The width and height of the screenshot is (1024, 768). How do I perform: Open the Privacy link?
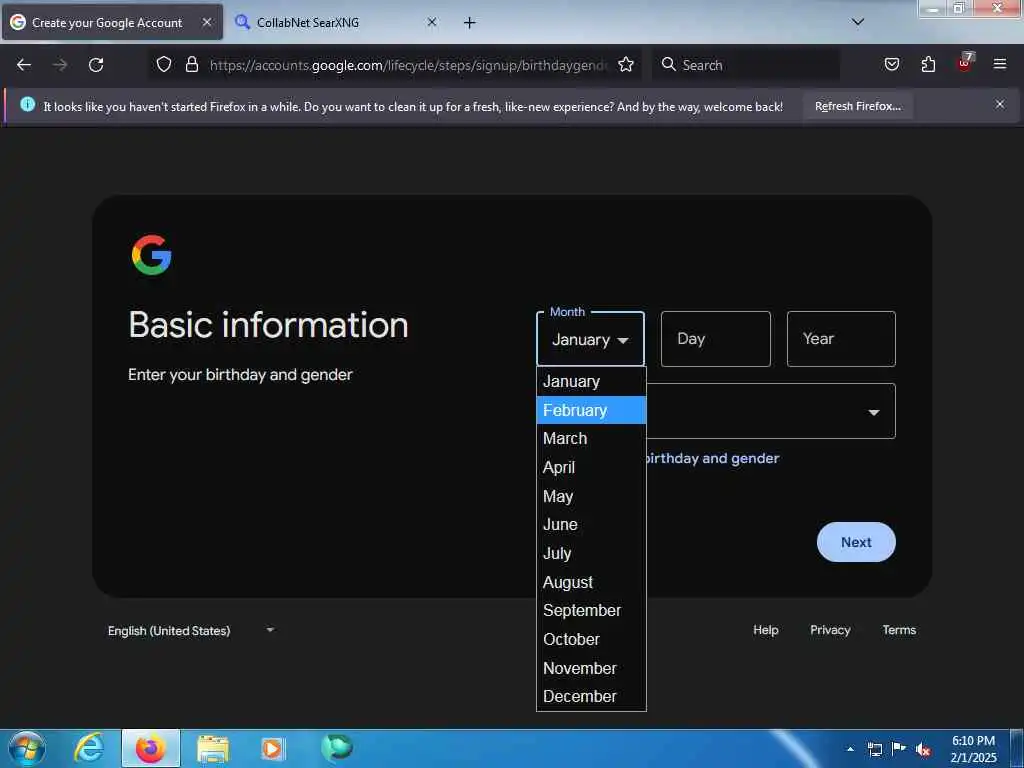pyautogui.click(x=830, y=630)
